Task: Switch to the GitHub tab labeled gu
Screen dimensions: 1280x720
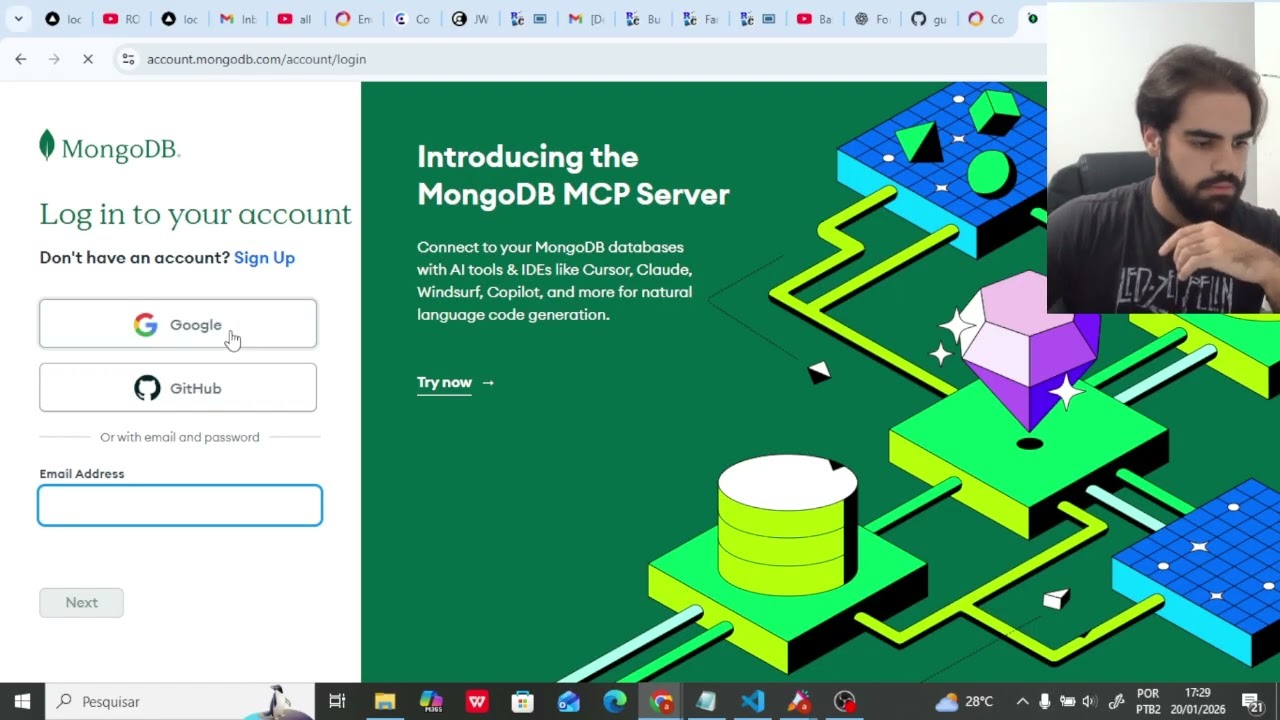Action: (929, 19)
